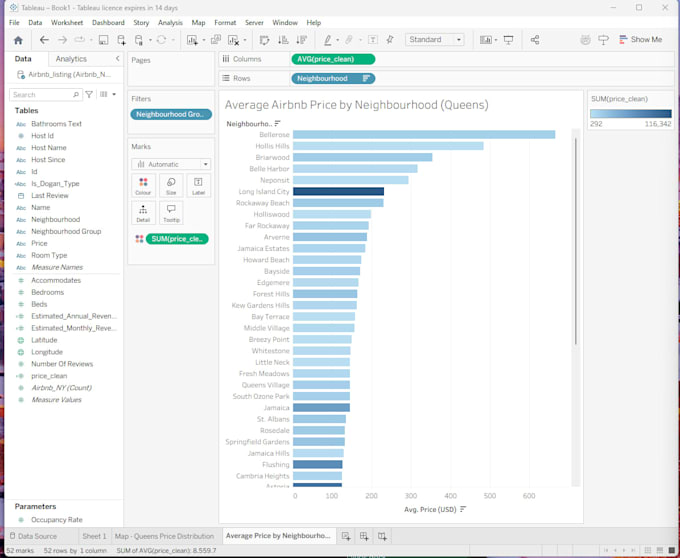Select the Room Type field
Screen dimensions: 680x558
tap(49, 255)
